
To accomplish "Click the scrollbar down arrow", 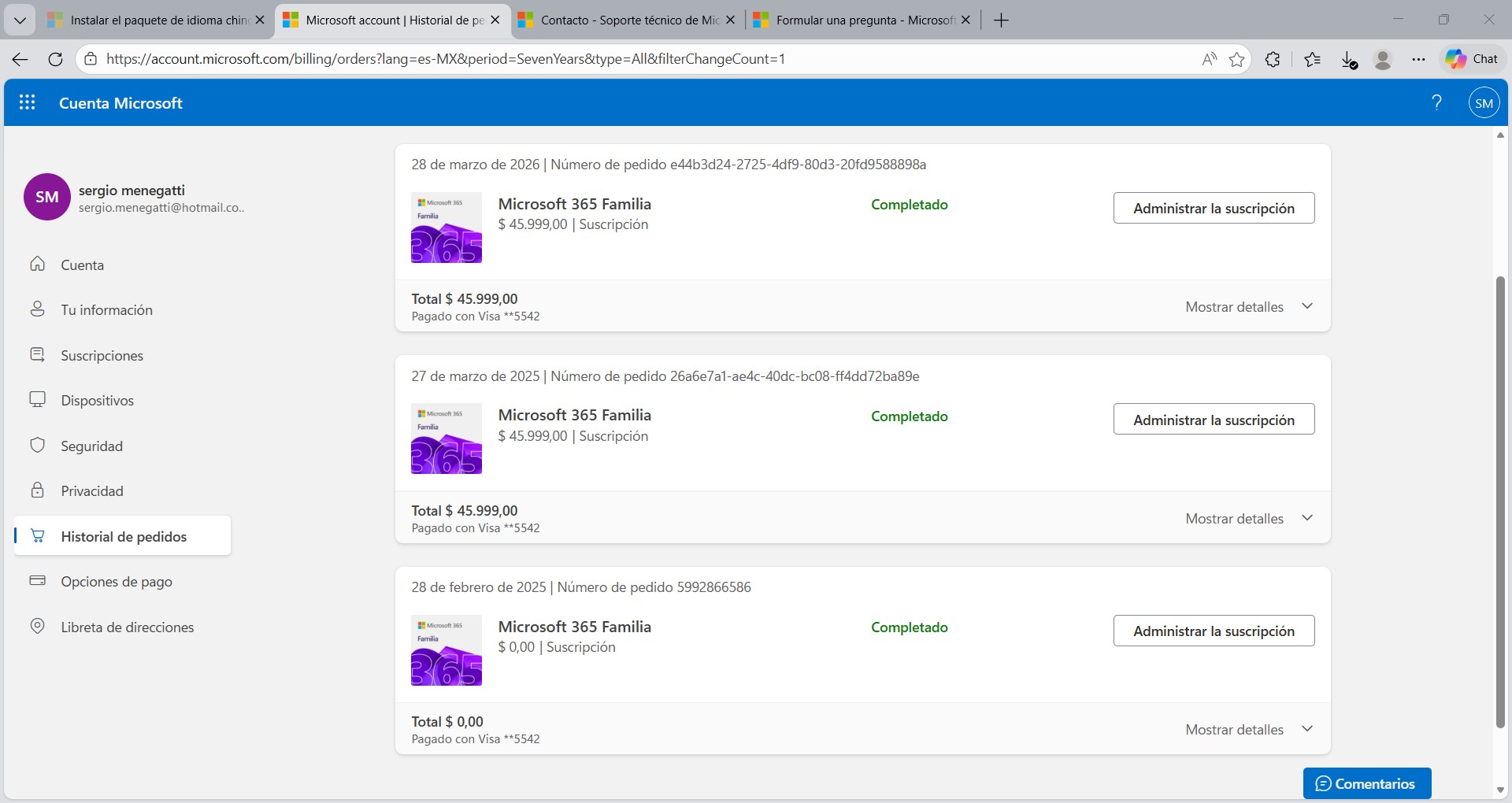I will click(1500, 790).
